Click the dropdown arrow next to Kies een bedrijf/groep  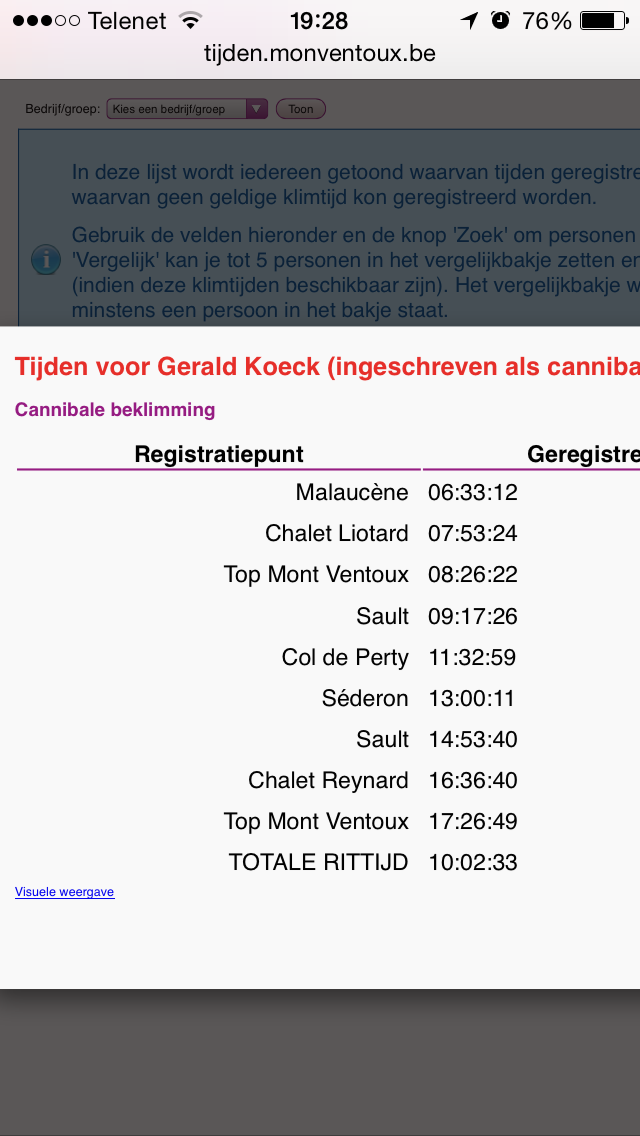pos(257,109)
